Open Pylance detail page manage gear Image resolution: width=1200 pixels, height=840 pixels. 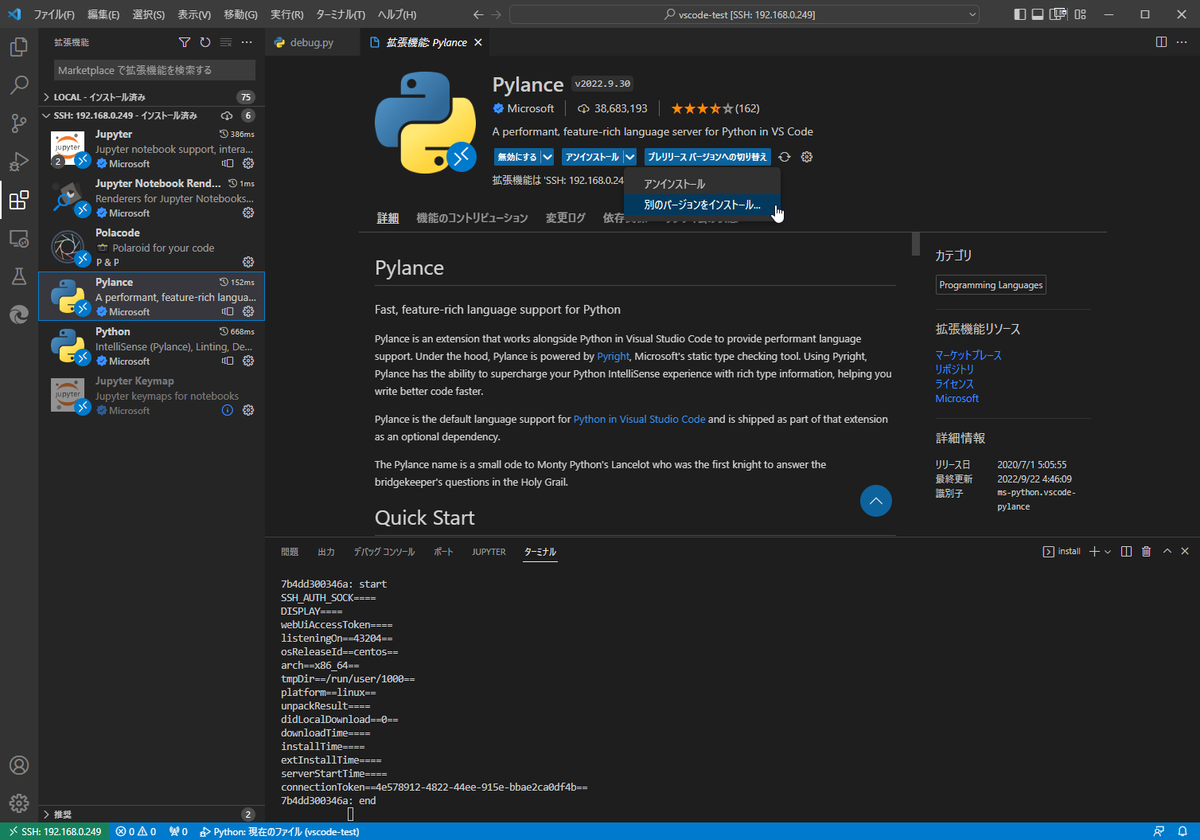pos(807,157)
